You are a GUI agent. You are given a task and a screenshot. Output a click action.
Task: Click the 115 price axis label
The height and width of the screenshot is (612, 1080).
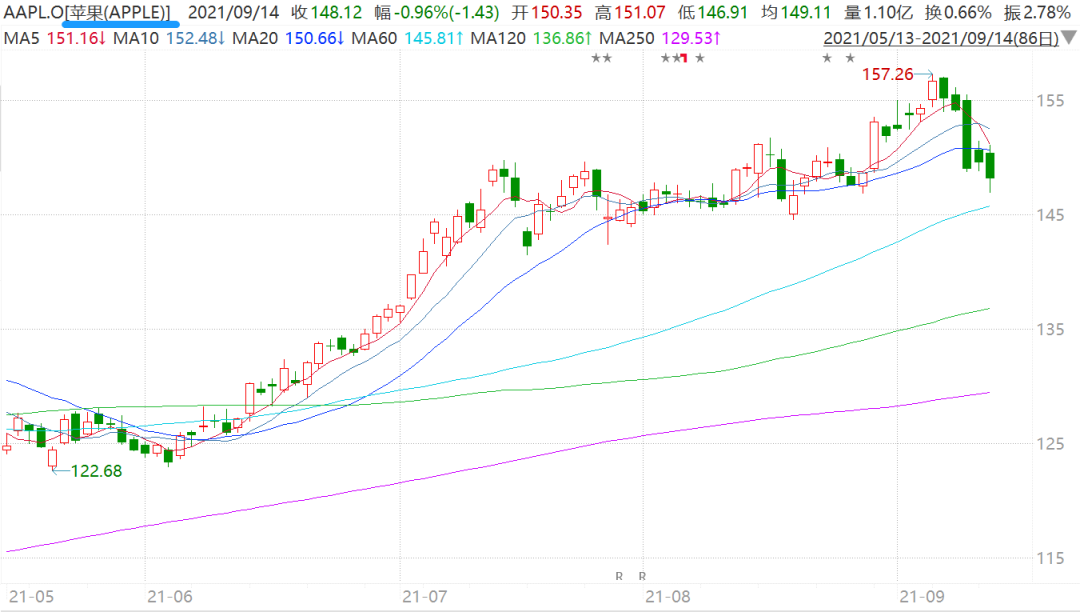click(x=1050, y=558)
